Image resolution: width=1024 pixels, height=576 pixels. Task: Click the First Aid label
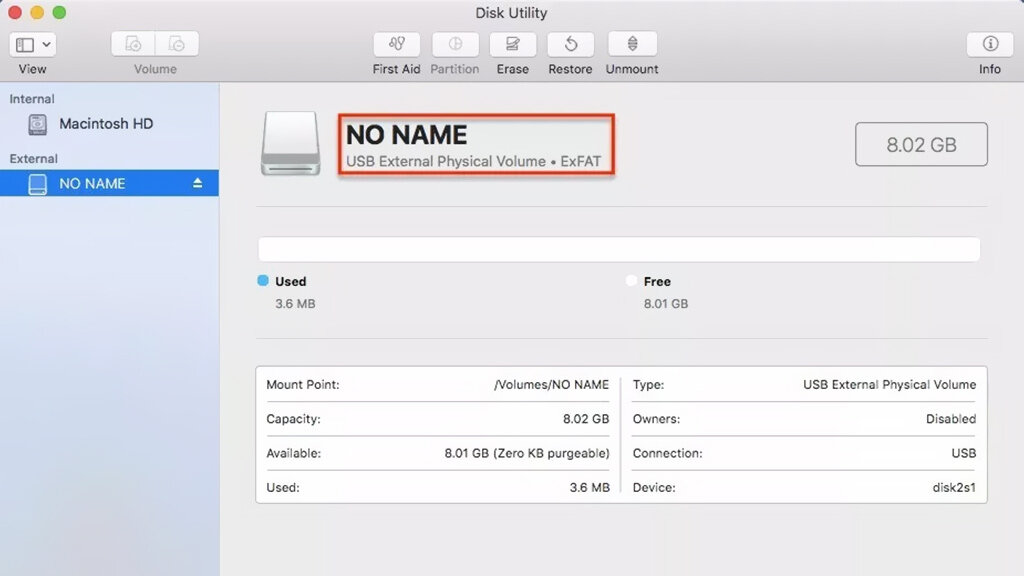396,69
